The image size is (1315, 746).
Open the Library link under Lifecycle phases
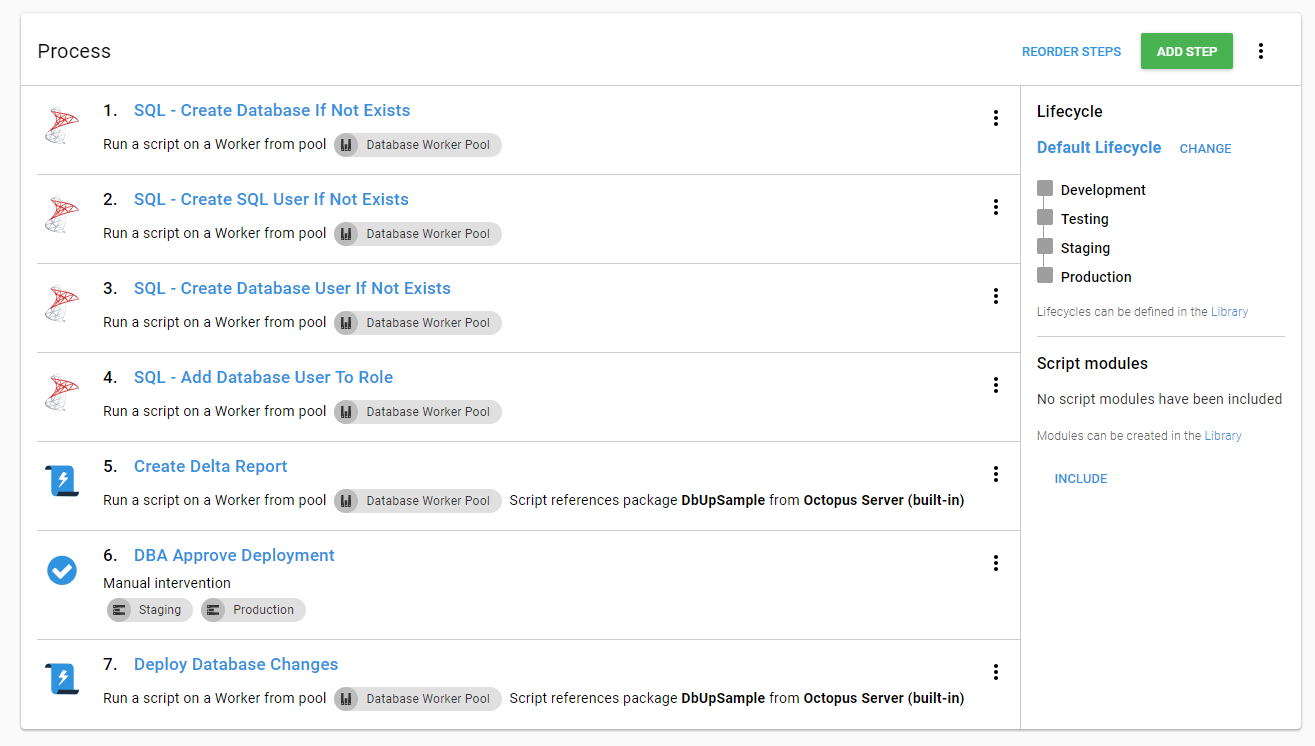pos(1229,312)
